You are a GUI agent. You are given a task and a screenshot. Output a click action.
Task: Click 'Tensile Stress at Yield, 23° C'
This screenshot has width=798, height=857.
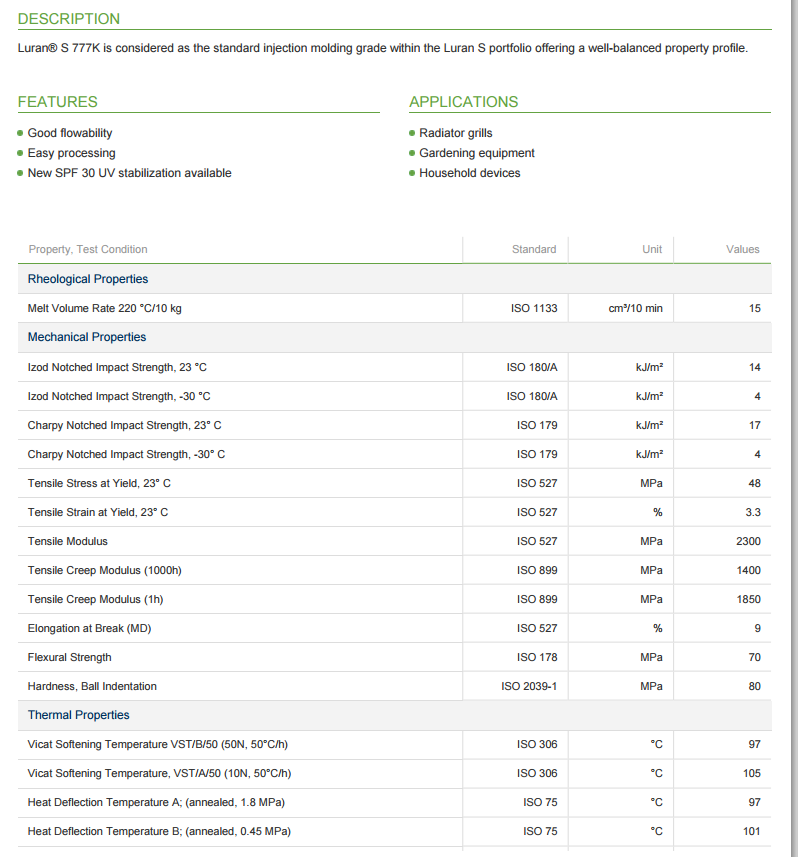pyautogui.click(x=99, y=483)
